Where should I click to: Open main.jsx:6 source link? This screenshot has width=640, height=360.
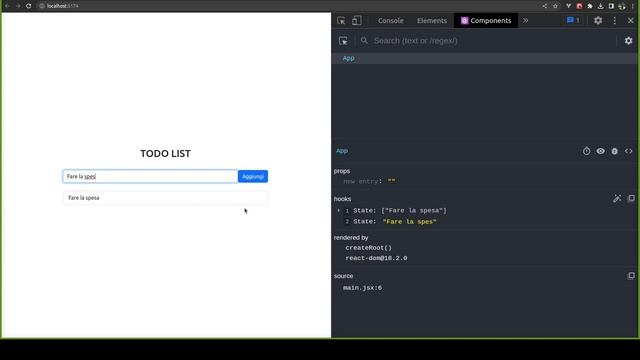[362, 288]
